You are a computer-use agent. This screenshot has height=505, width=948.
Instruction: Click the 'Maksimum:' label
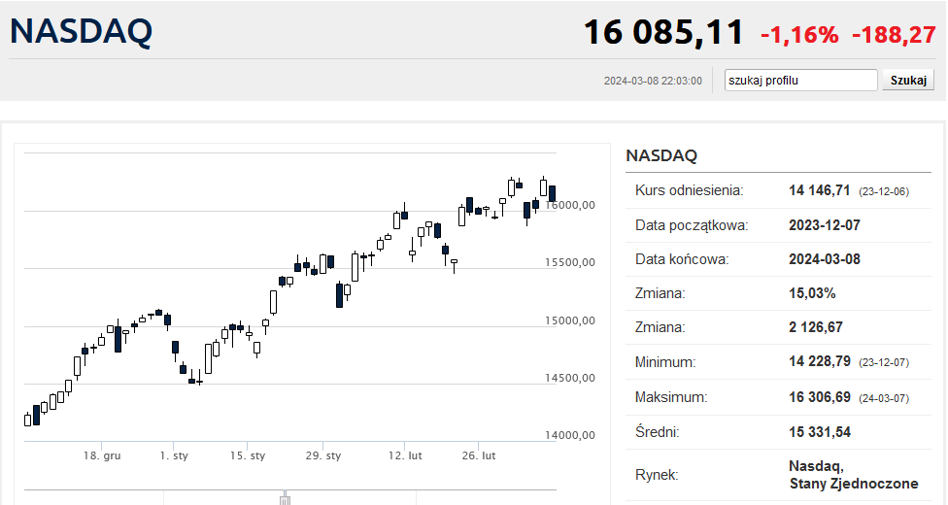[670, 397]
